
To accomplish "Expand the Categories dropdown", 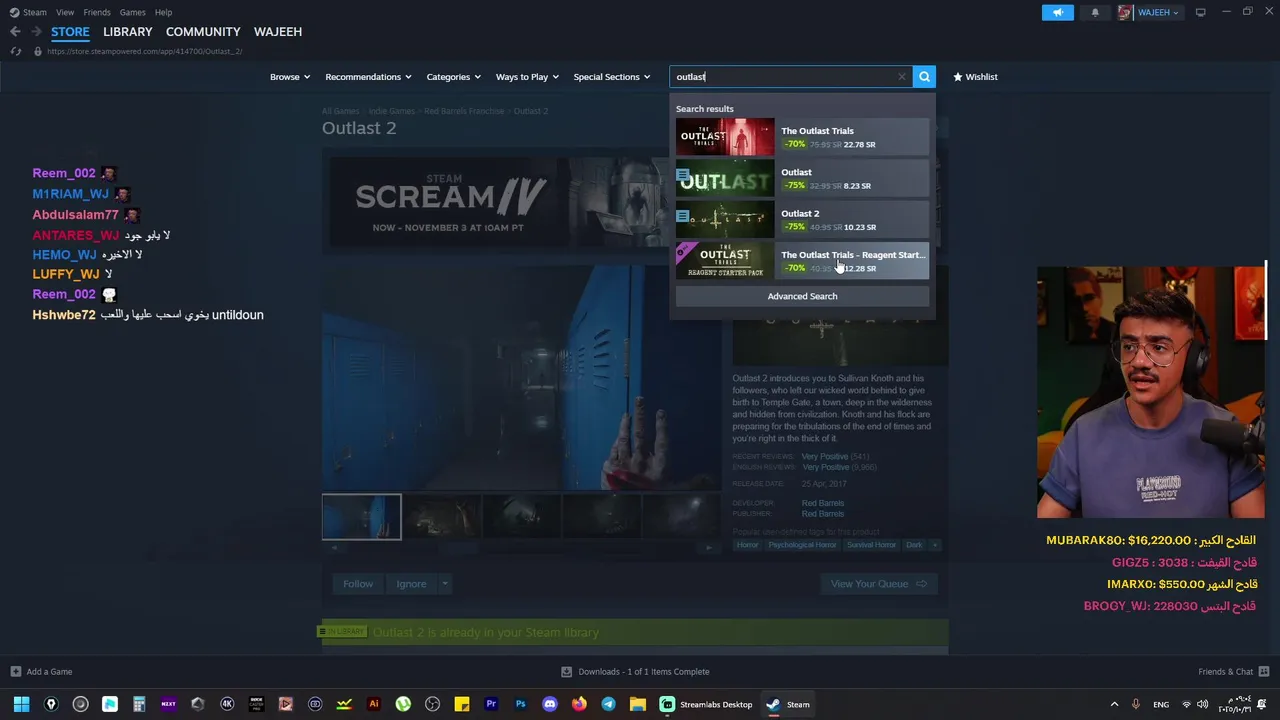I will pos(453,77).
